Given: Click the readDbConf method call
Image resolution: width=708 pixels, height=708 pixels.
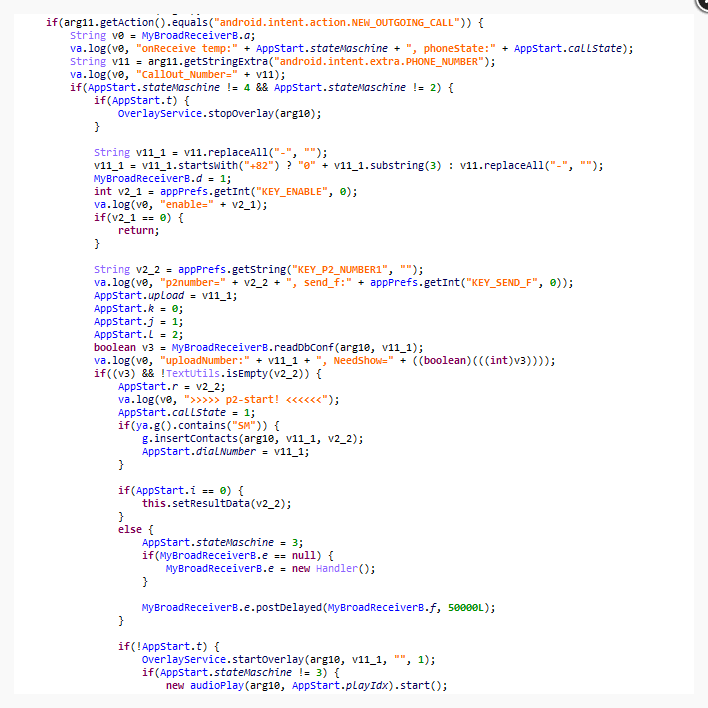Looking at the screenshot, I should (297, 348).
